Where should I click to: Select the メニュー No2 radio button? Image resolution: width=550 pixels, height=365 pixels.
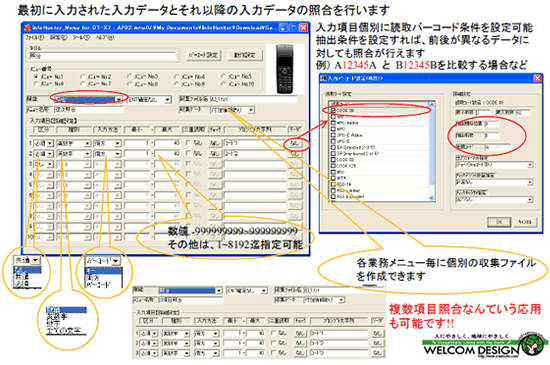coord(82,76)
